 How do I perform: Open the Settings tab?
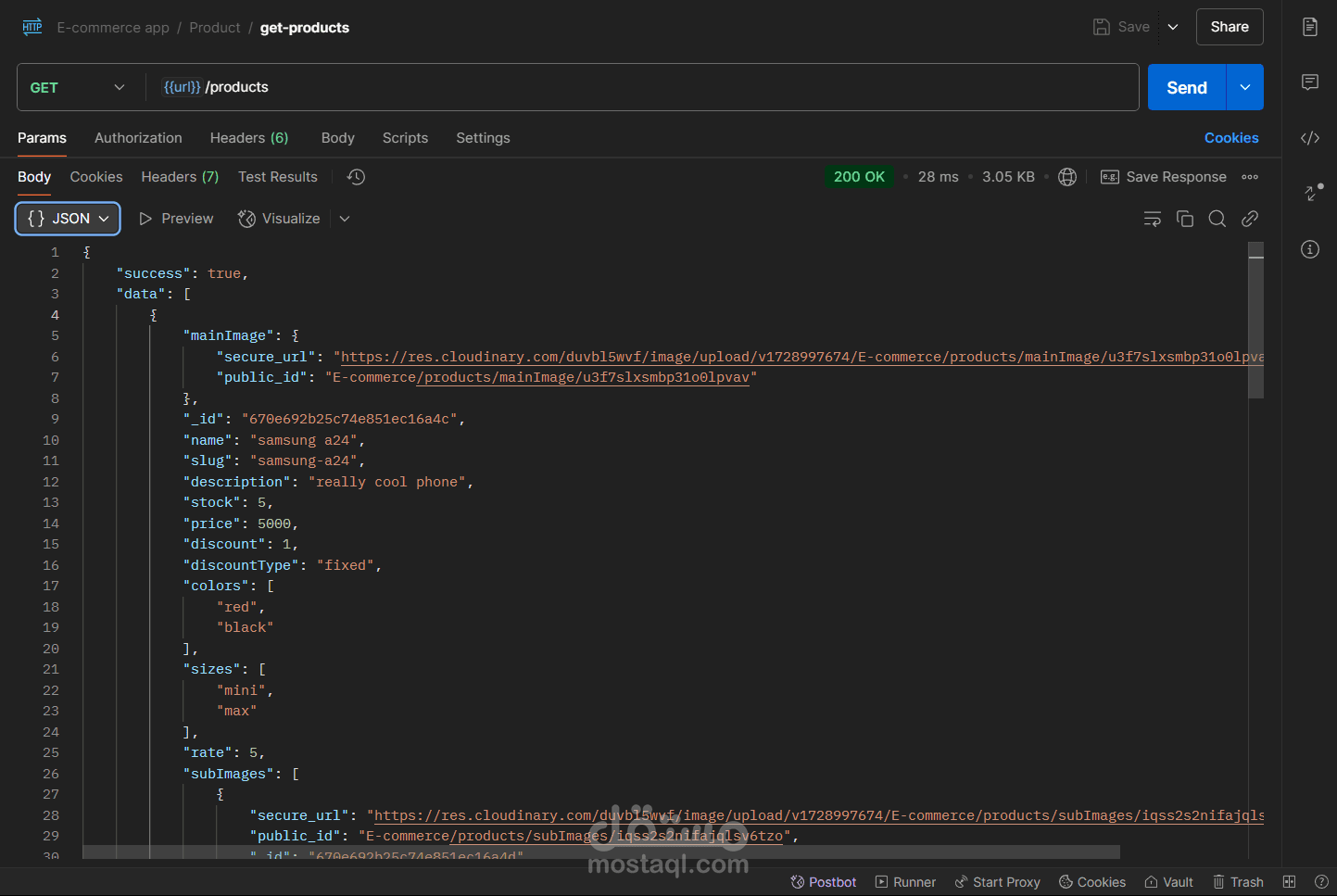pyautogui.click(x=483, y=138)
